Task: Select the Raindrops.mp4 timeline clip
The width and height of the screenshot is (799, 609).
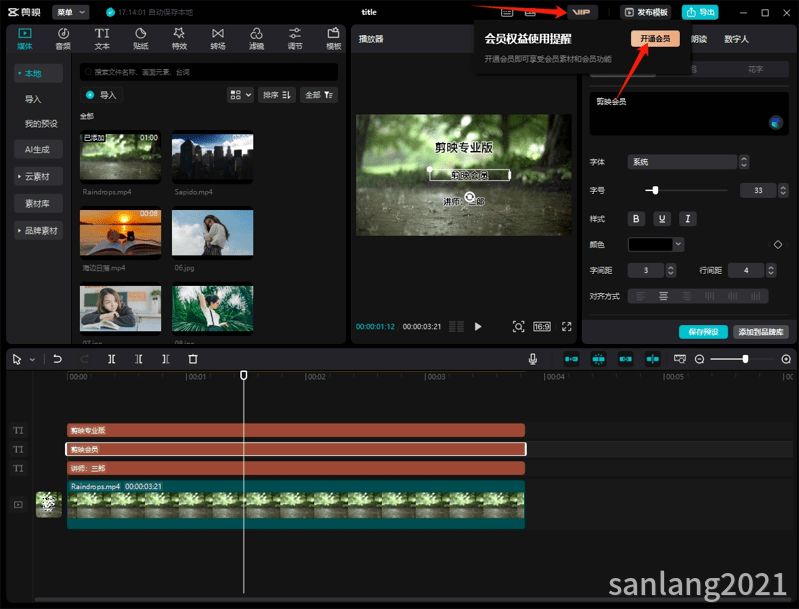Action: pos(296,505)
